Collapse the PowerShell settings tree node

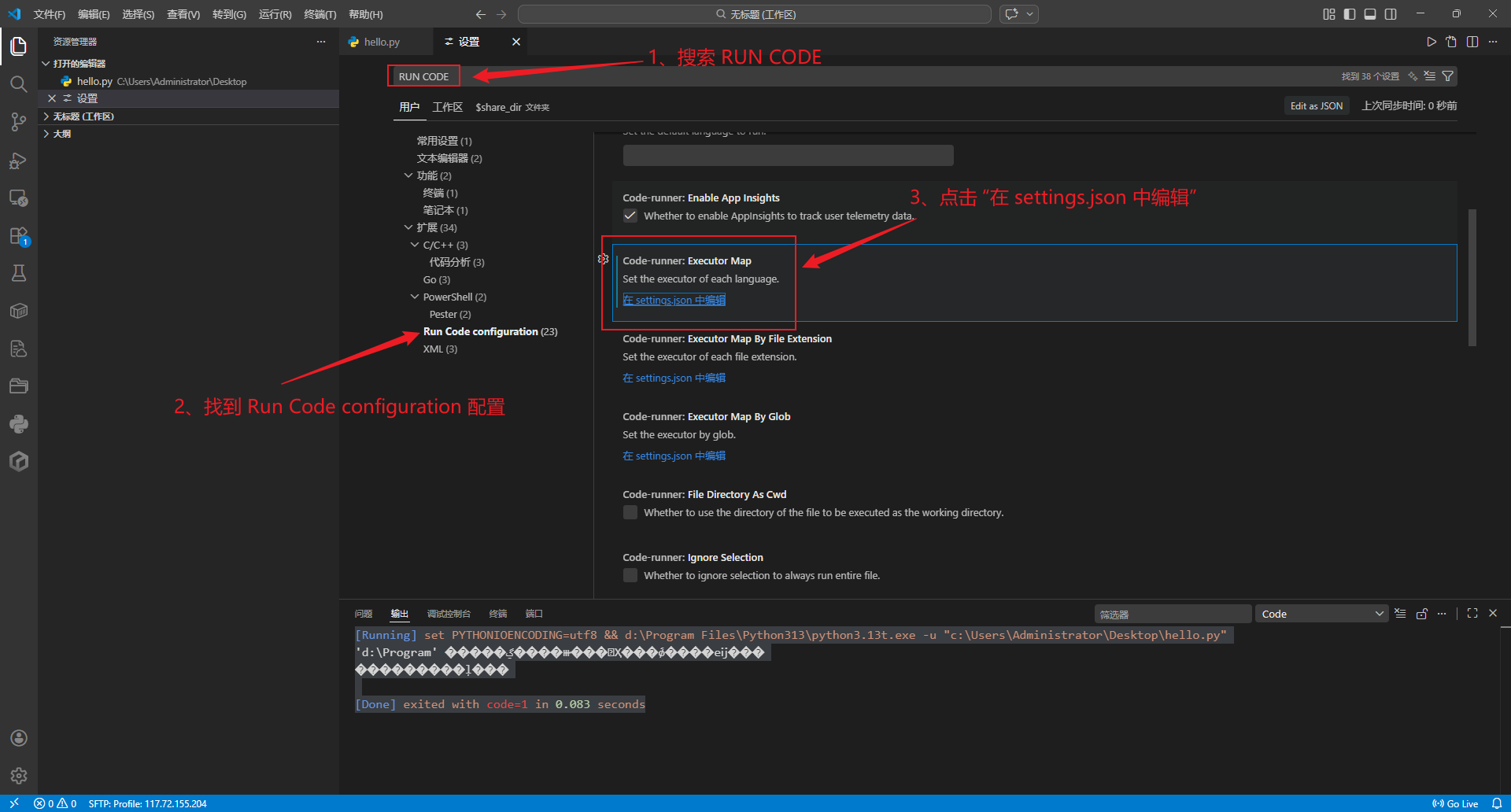click(x=415, y=297)
